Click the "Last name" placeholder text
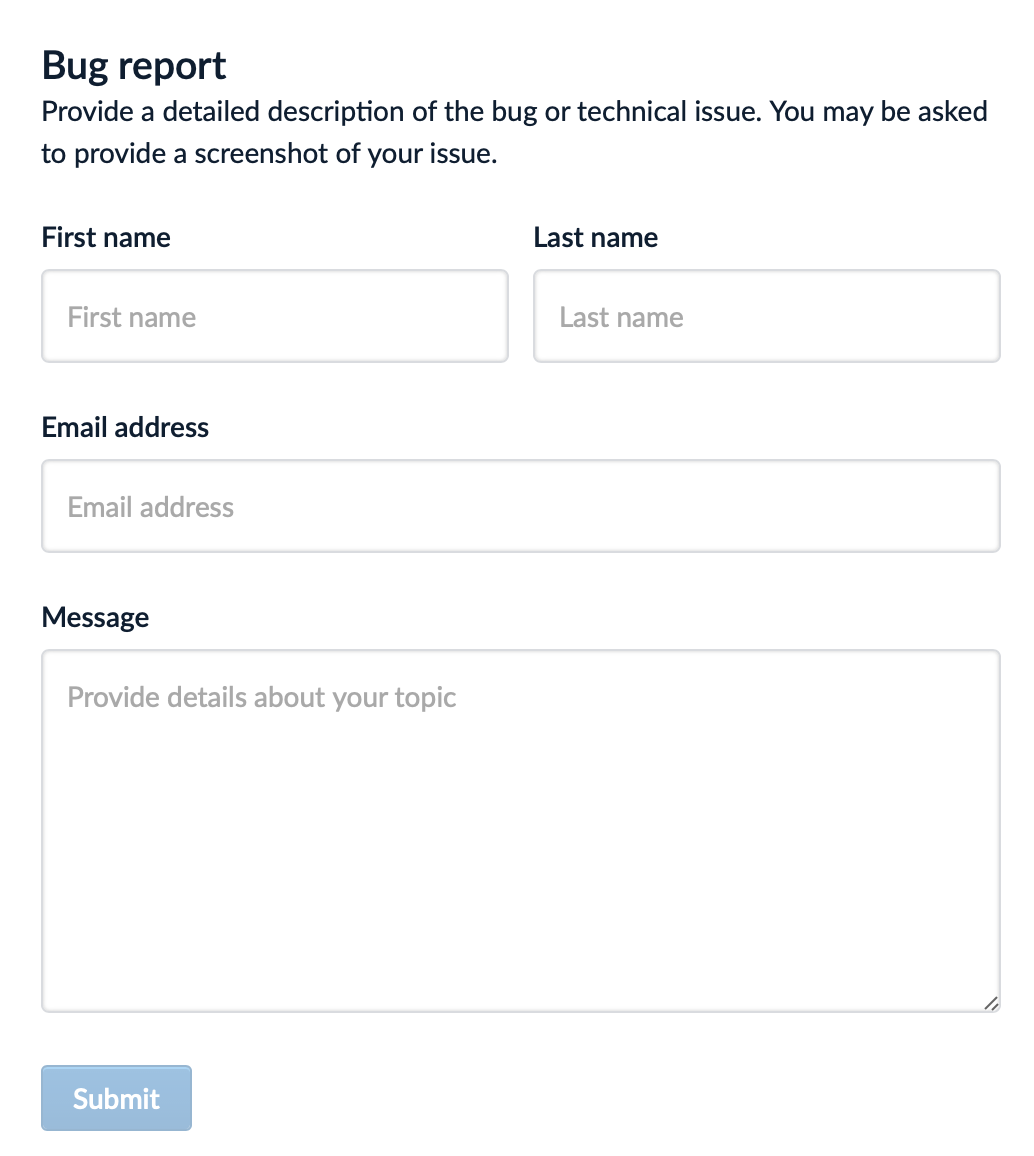Viewport: 1034px width, 1156px height. [x=621, y=317]
